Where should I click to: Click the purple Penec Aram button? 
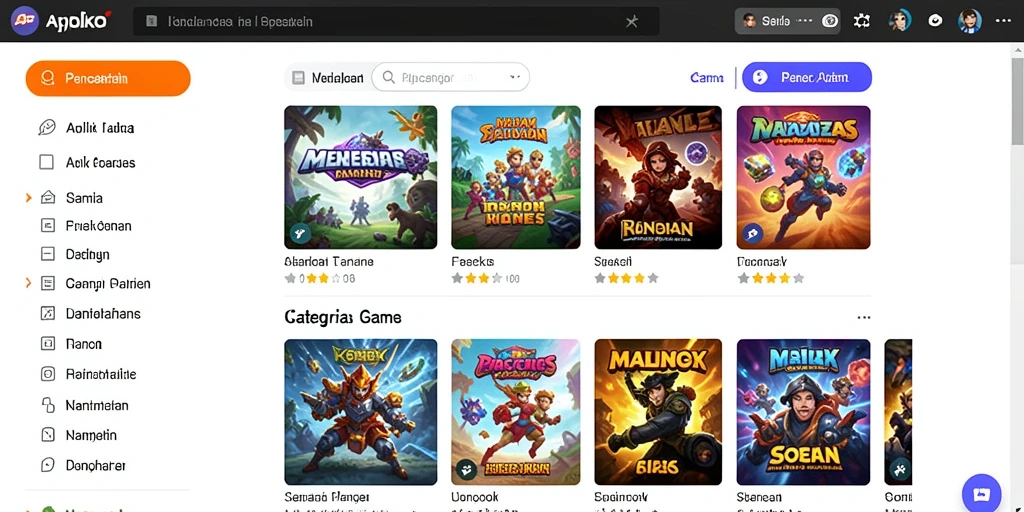point(807,77)
